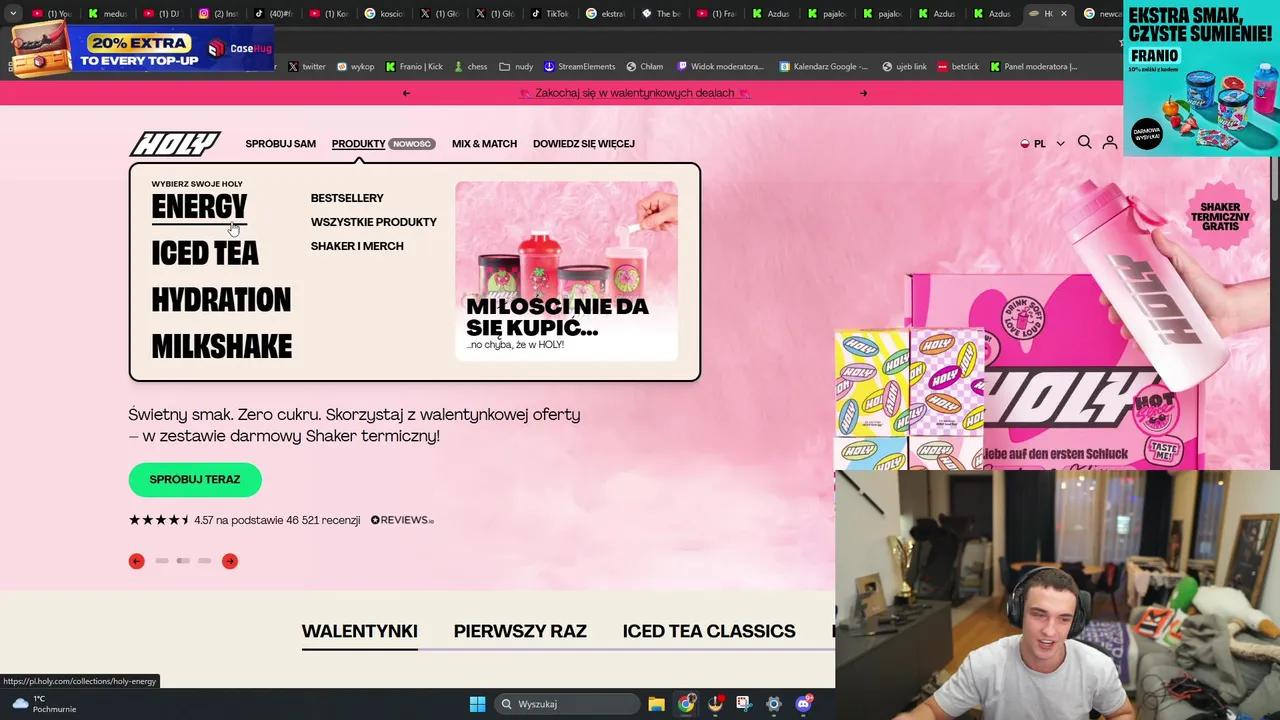Open the StreamElements bookmark
Viewport: 1280px width, 720px height.
point(579,67)
